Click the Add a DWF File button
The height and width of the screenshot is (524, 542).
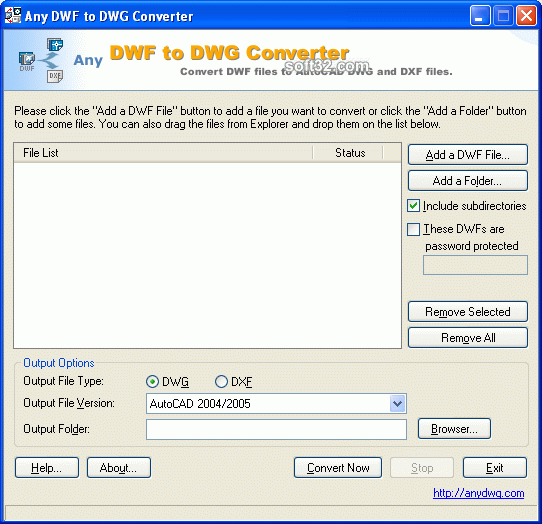coord(468,155)
